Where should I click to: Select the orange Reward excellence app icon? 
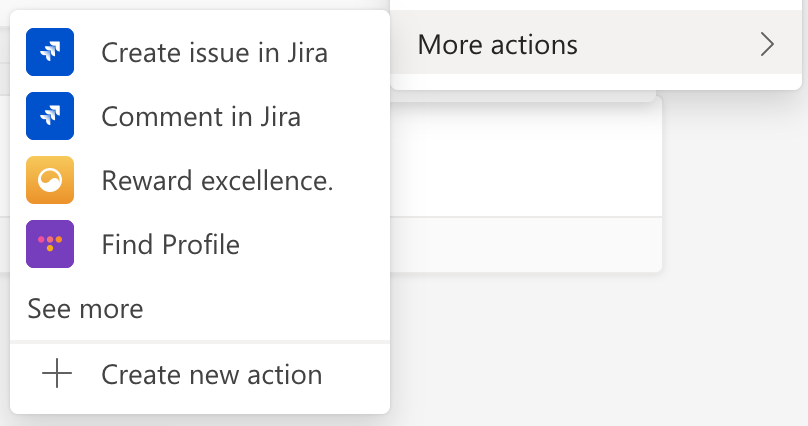click(50, 180)
